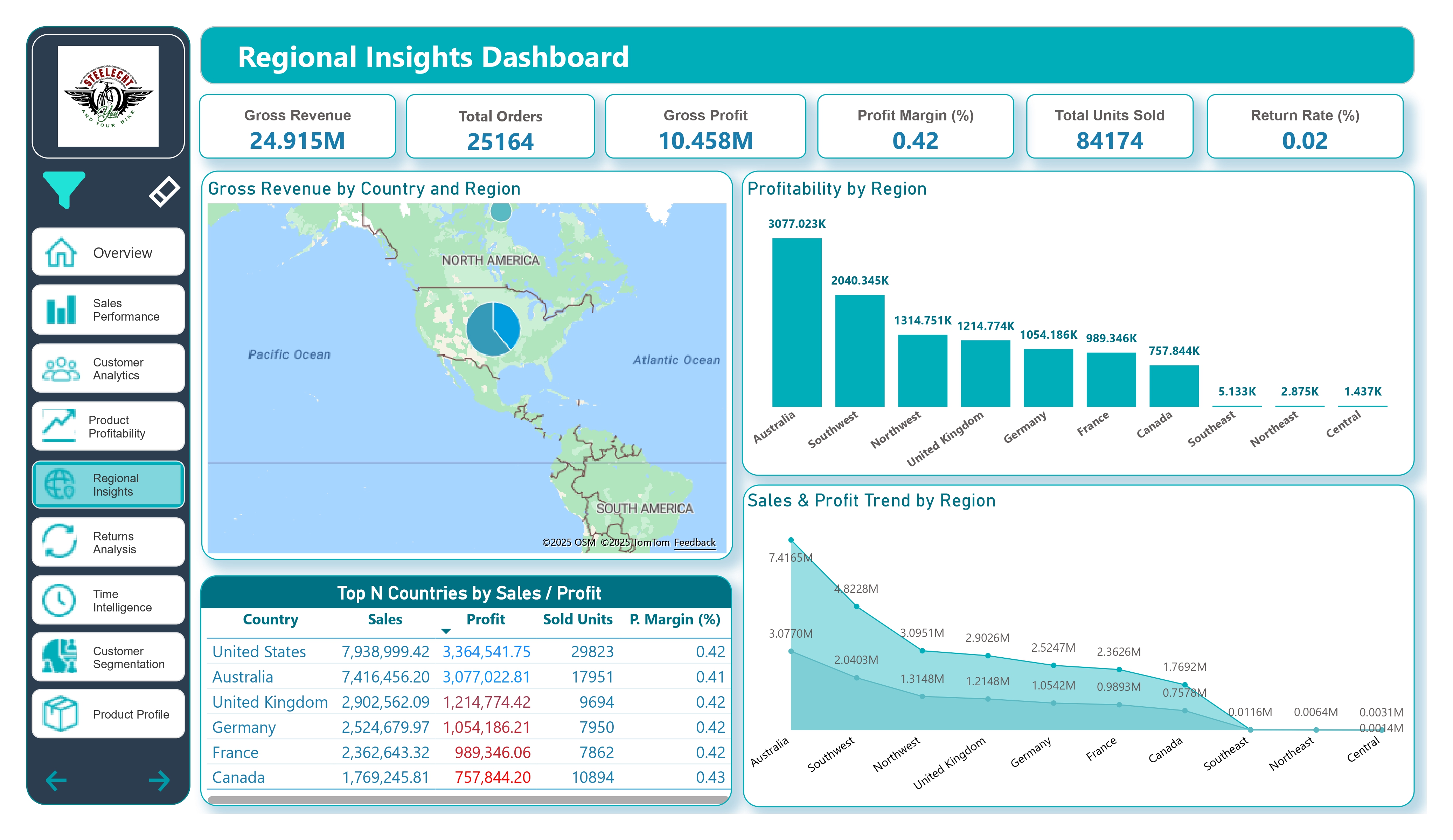Go to previous page with left arrow
Viewport: 1453px width, 840px height.
click(56, 780)
